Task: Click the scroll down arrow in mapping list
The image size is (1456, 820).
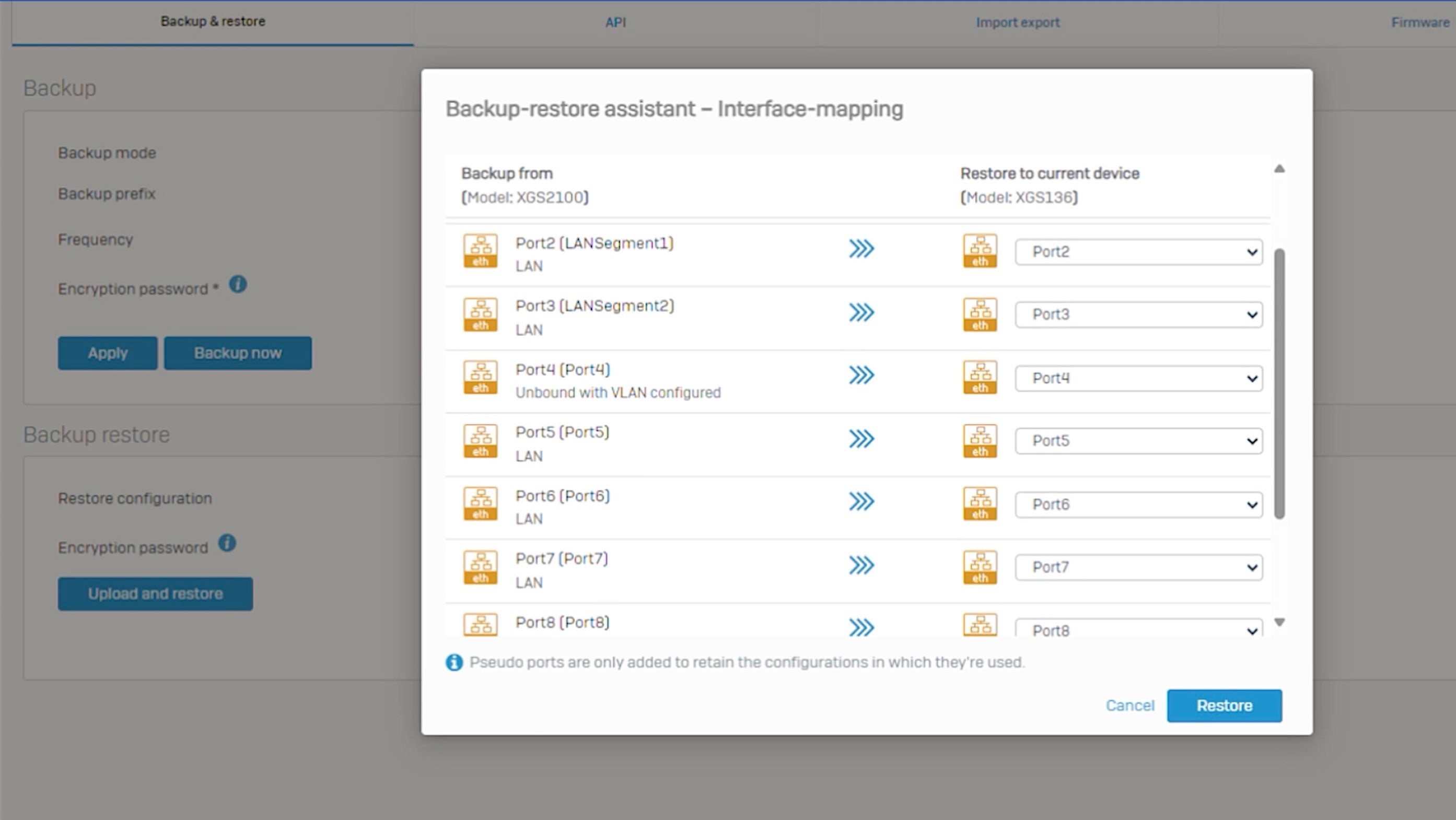Action: [1279, 622]
